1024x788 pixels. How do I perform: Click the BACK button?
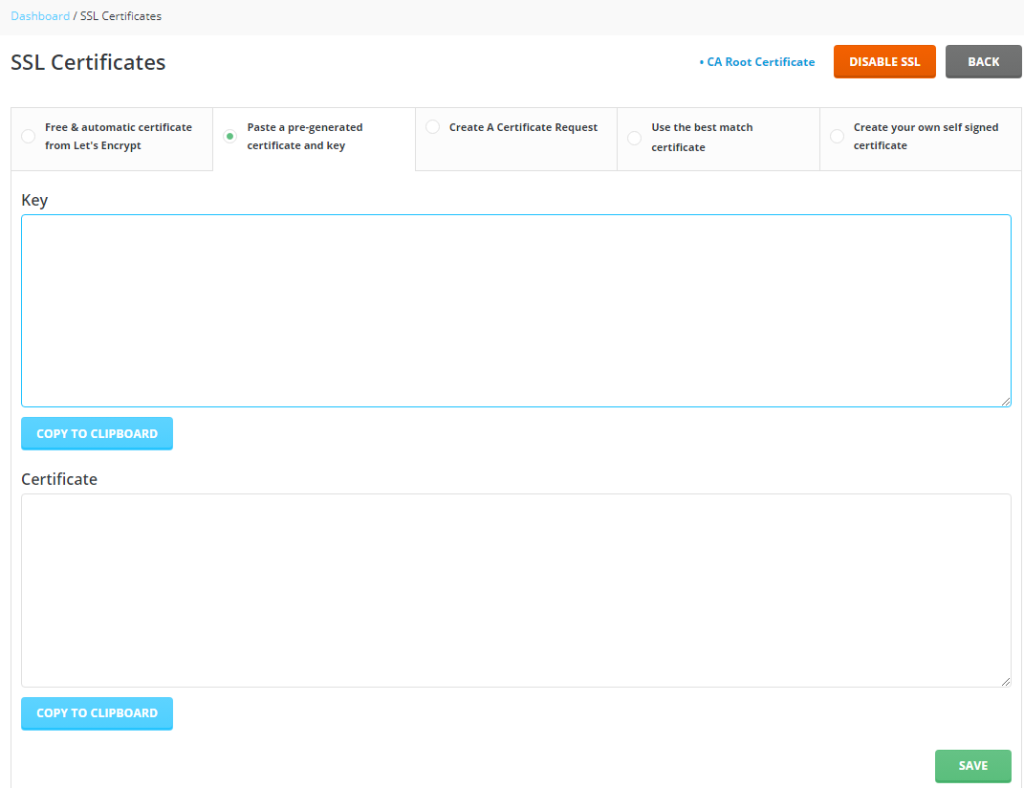983,61
